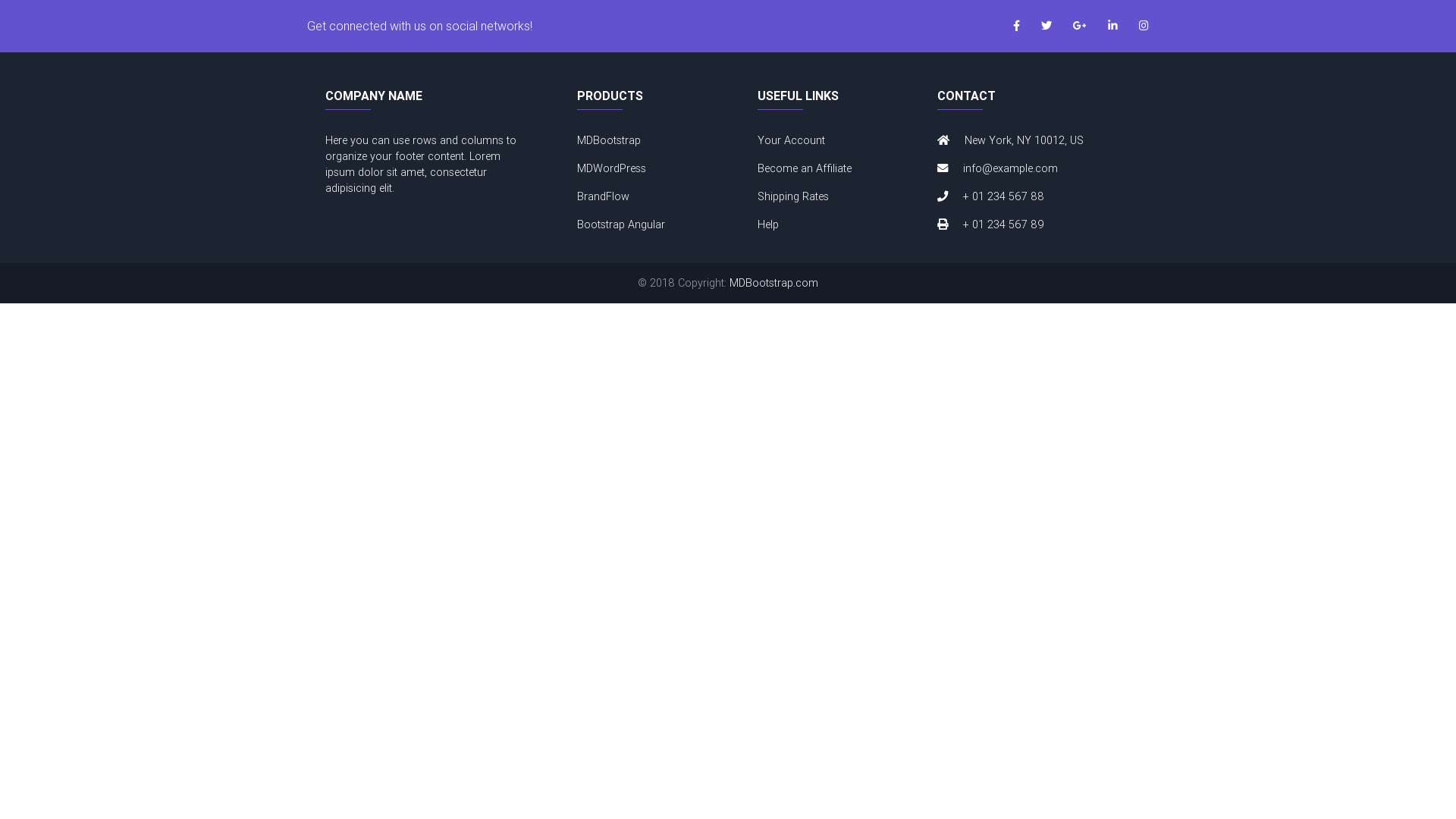This screenshot has height=819, width=1456.
Task: Click the fax printer icon
Action: (x=943, y=224)
